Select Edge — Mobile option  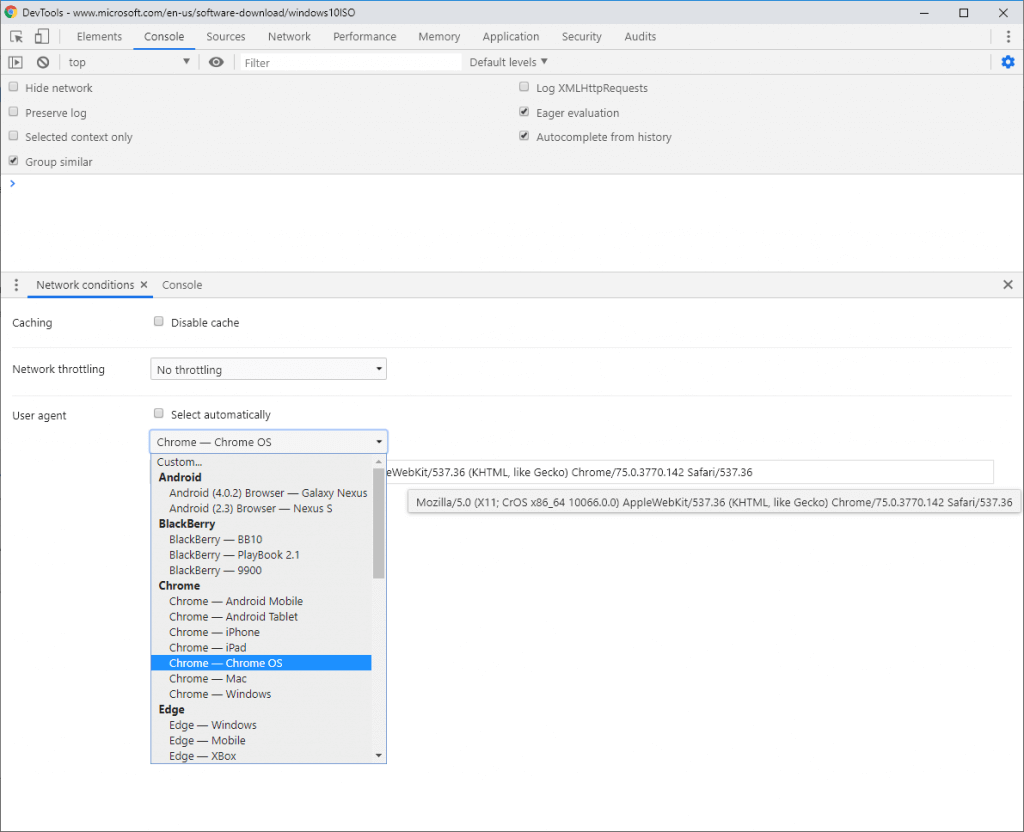(x=261, y=740)
